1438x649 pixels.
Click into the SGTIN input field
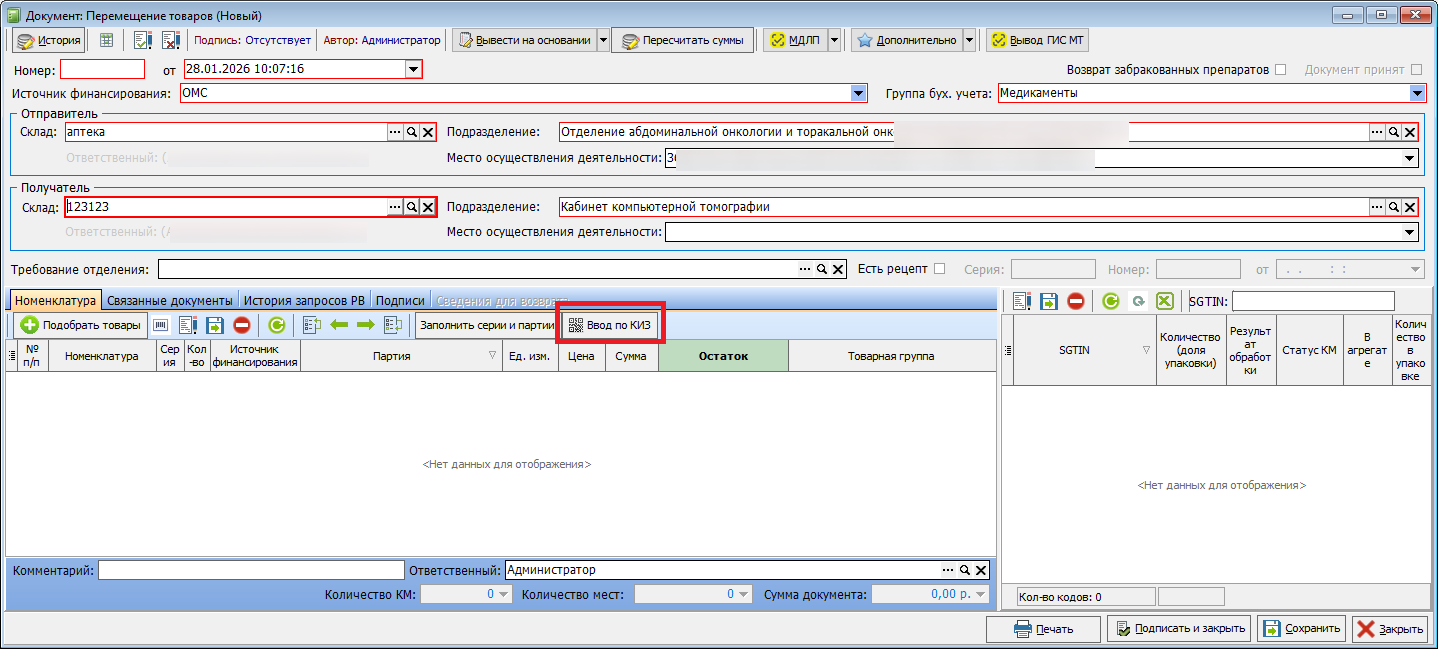(x=1313, y=301)
